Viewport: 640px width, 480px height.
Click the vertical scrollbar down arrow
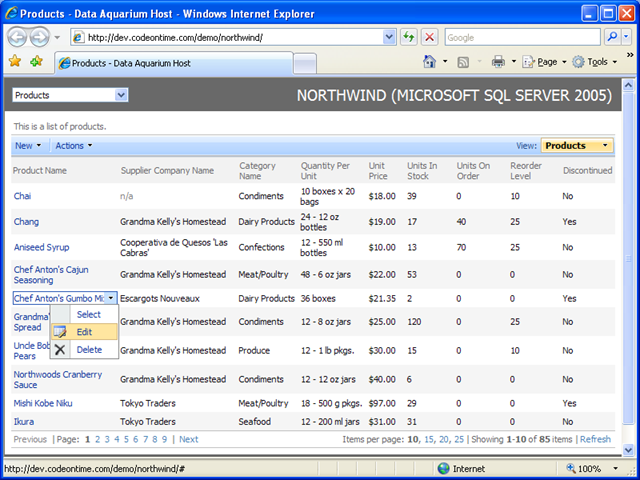tap(629, 450)
